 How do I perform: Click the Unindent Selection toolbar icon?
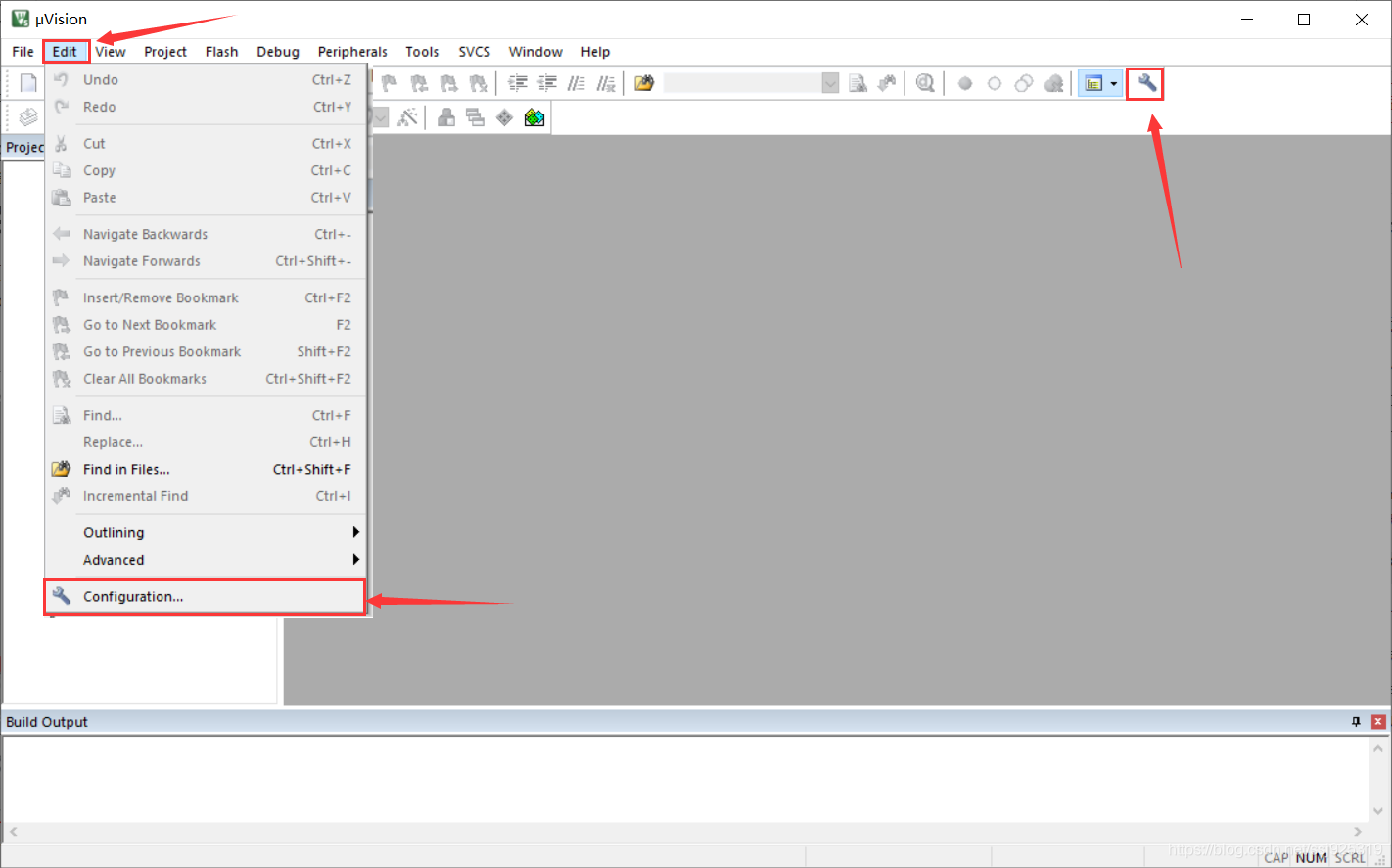click(547, 83)
